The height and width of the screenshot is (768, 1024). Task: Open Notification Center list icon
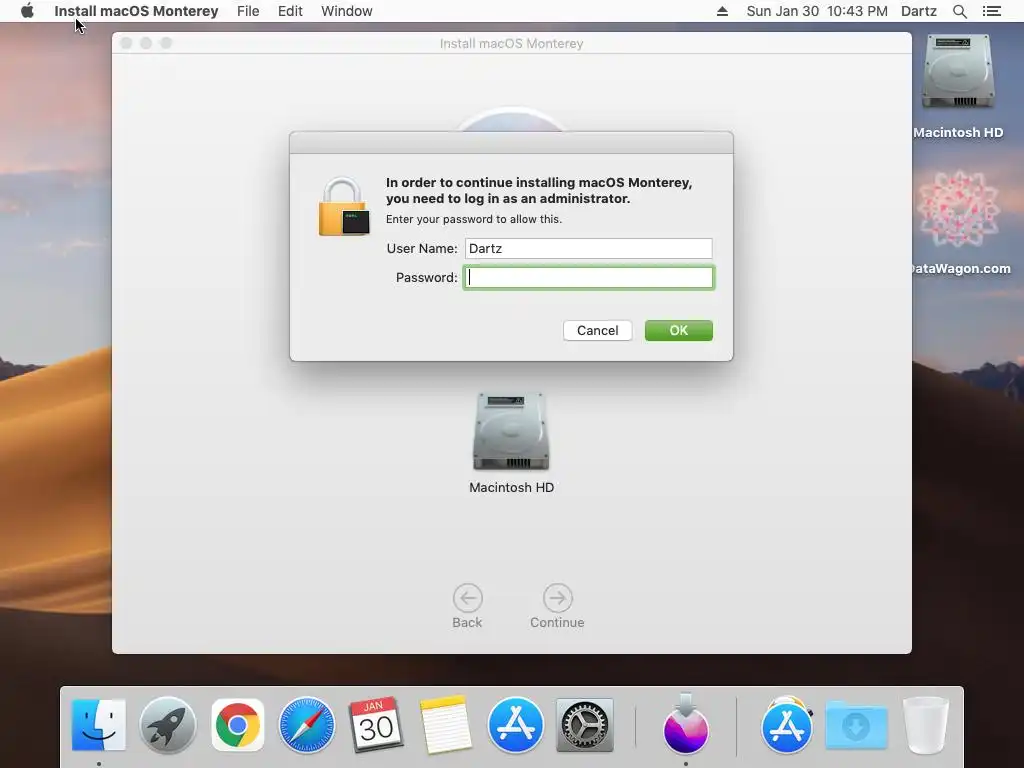[x=992, y=11]
